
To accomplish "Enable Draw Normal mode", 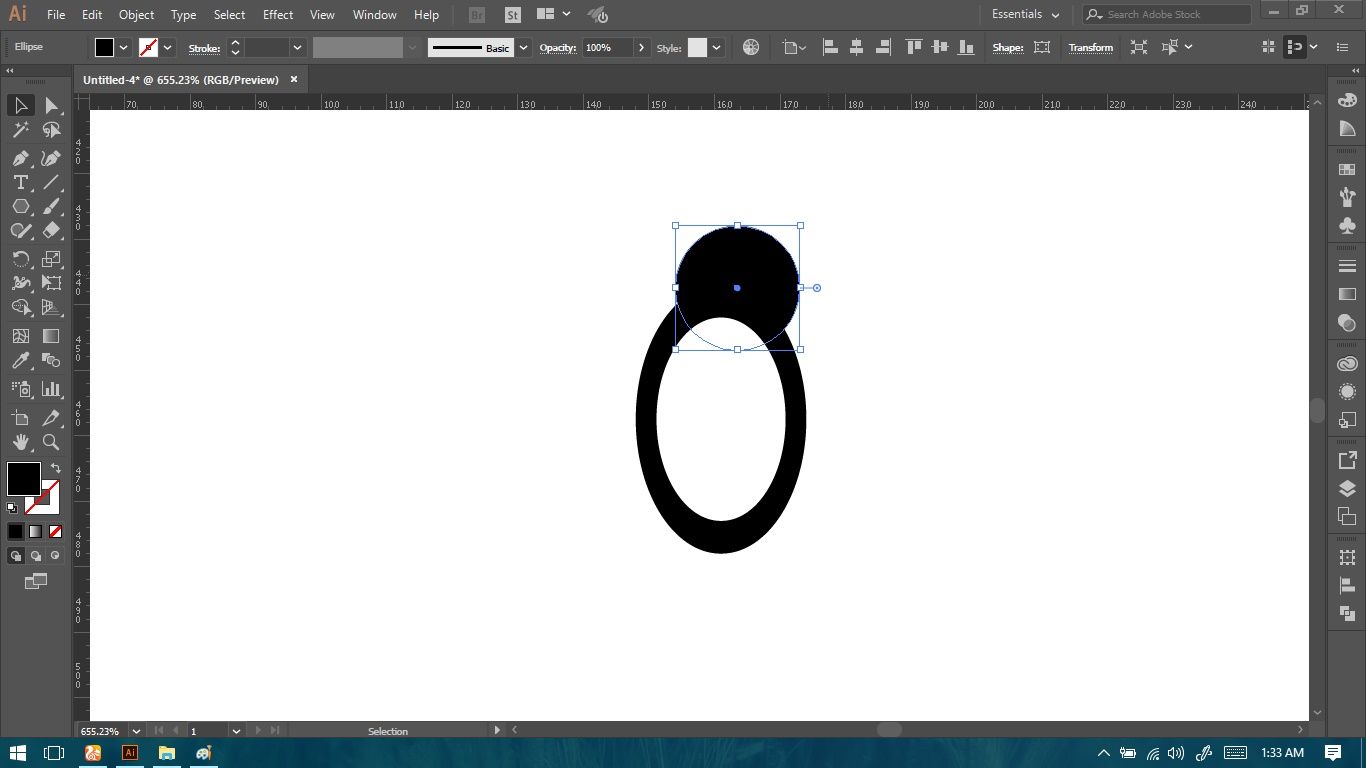I will point(16,555).
